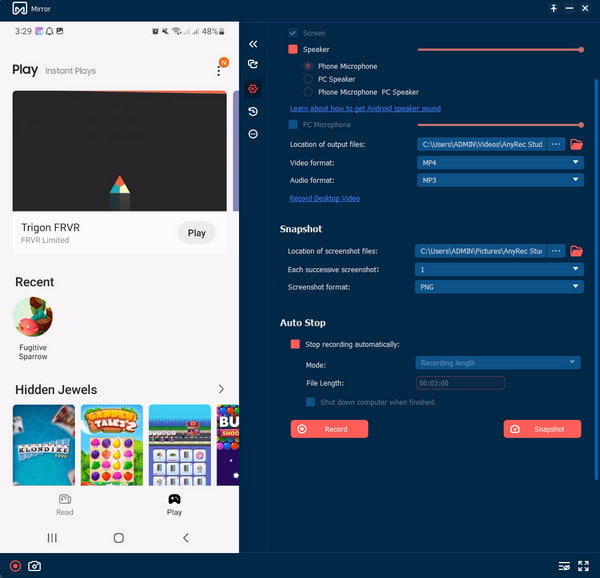Click the screenshot files location path field
Image resolution: width=600 pixels, height=578 pixels.
481,251
